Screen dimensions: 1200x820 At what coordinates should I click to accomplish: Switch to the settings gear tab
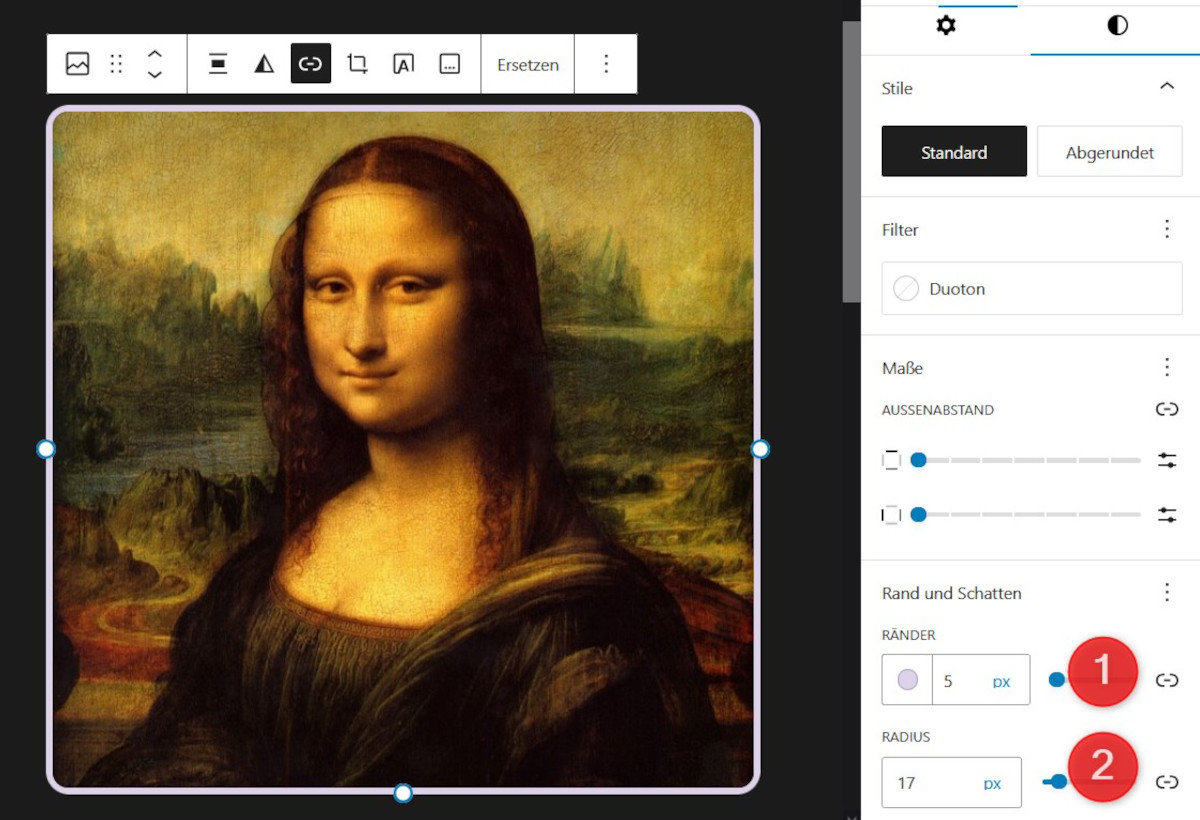click(945, 26)
